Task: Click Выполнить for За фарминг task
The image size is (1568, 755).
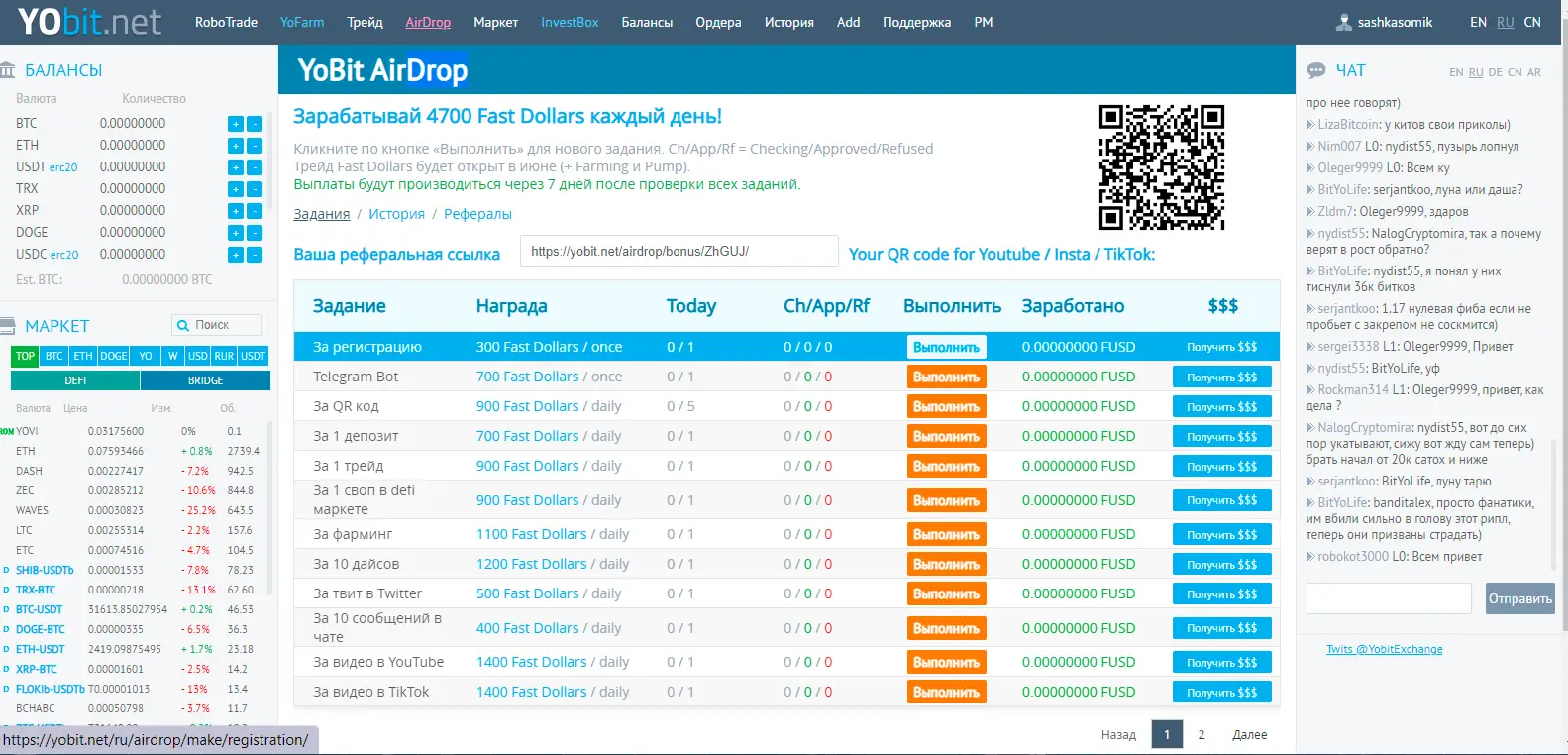Action: tap(946, 535)
